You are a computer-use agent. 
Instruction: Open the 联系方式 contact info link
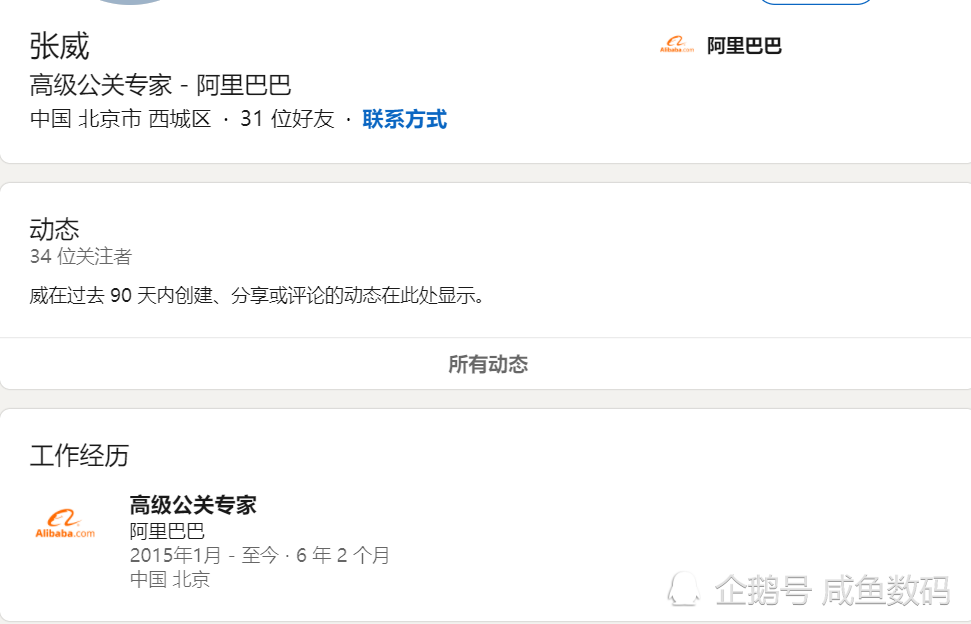[x=404, y=120]
